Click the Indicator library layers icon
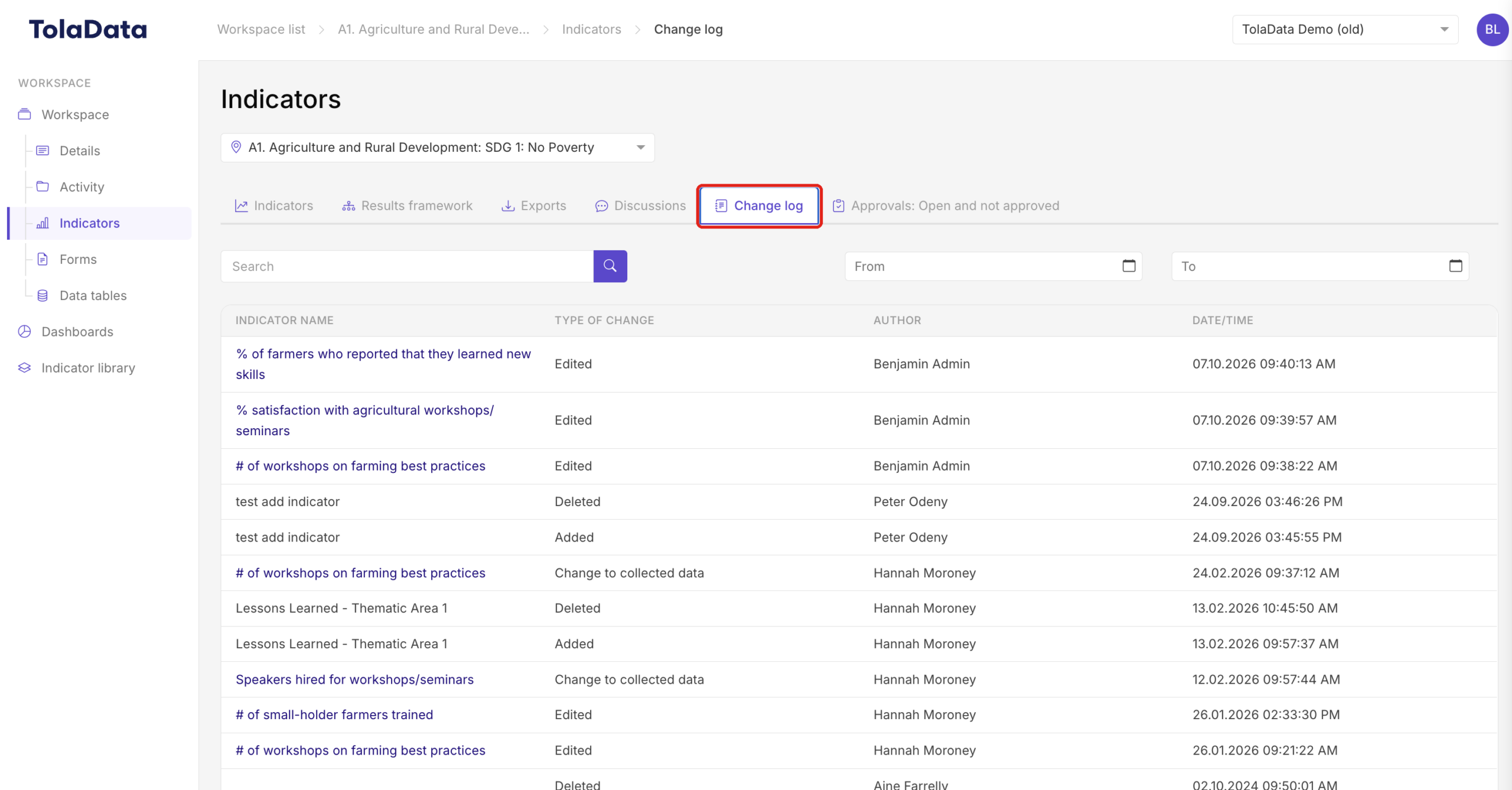This screenshot has height=790, width=1512. click(x=24, y=368)
